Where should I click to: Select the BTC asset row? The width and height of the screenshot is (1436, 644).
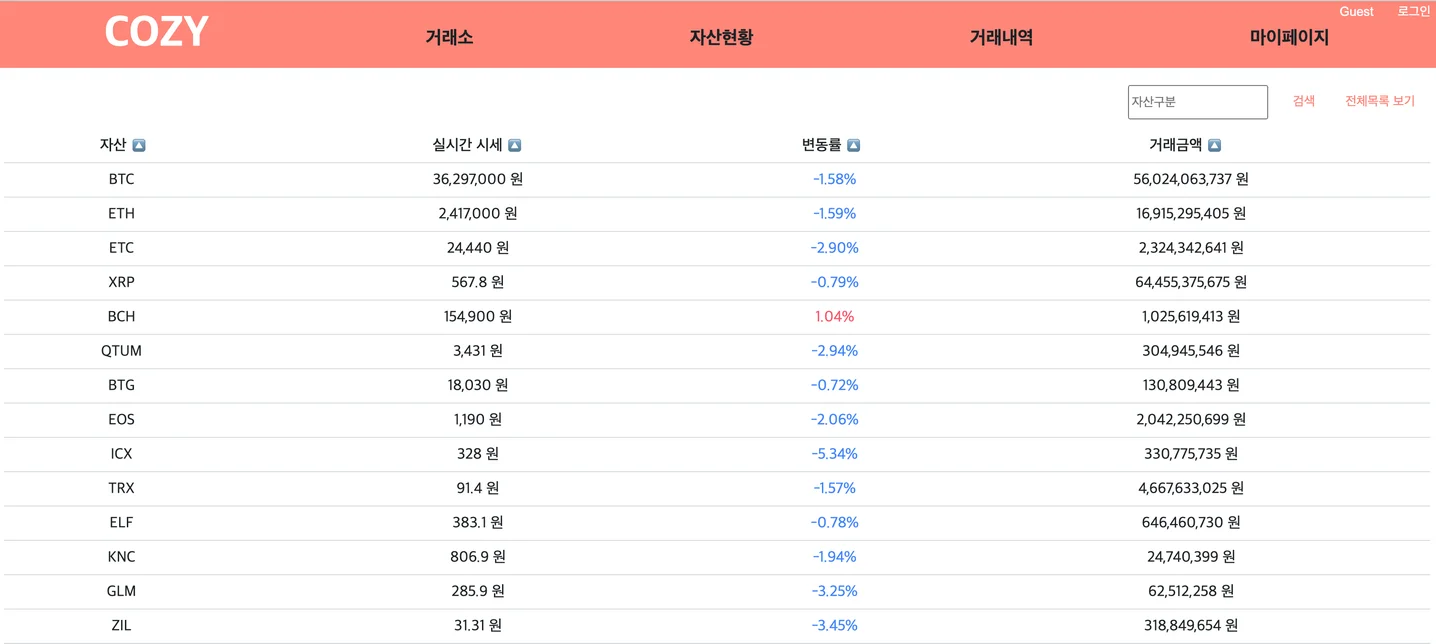[x=122, y=179]
